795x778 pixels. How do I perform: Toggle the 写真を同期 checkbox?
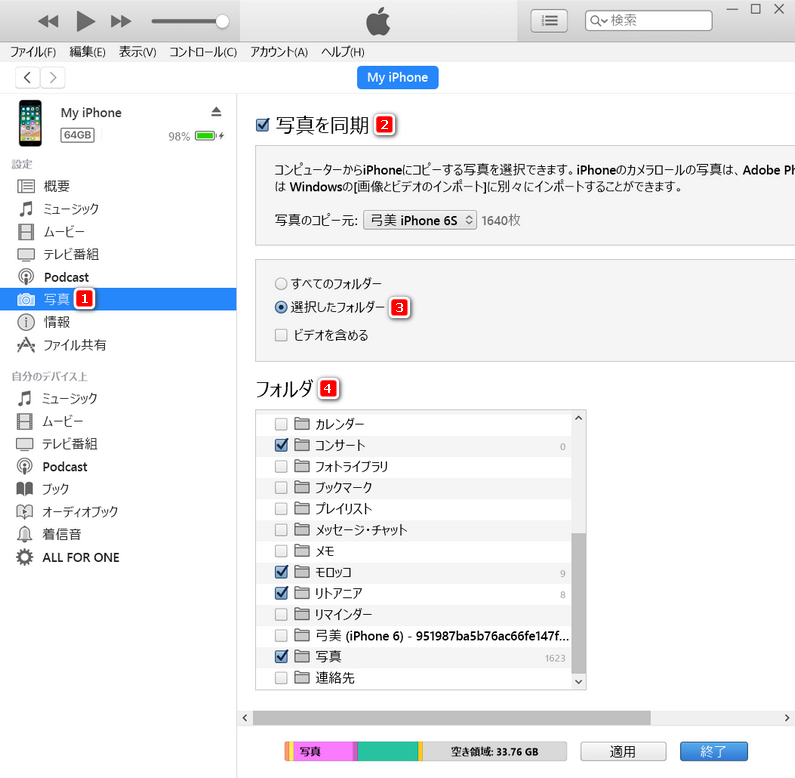pos(263,125)
